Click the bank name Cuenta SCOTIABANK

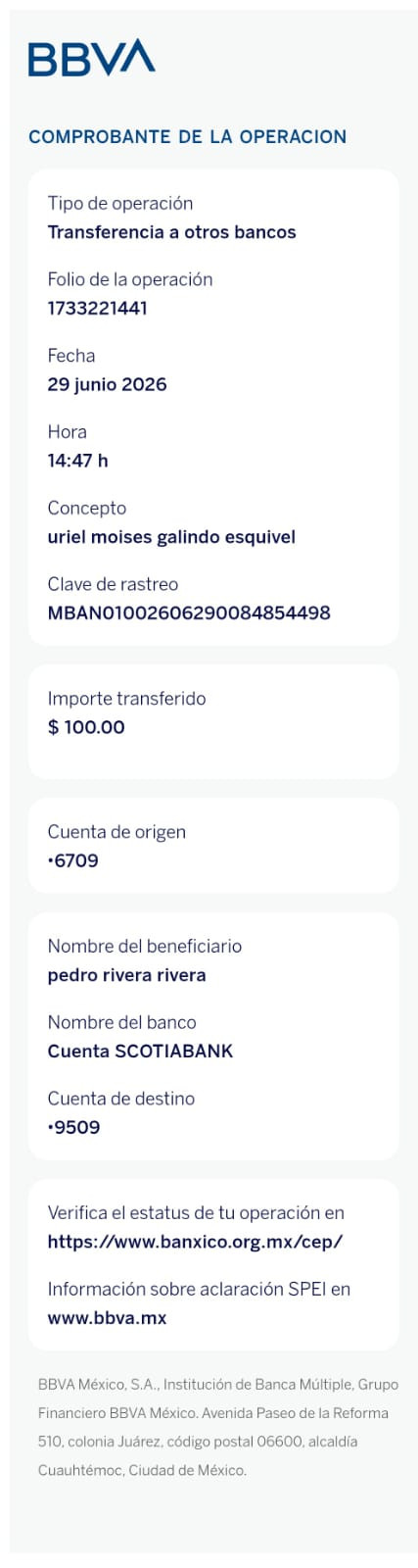[x=140, y=1051]
